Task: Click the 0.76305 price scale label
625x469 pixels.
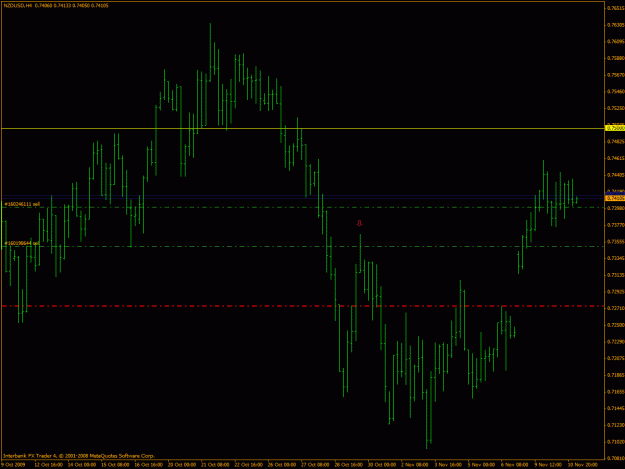Action: (x=616, y=25)
